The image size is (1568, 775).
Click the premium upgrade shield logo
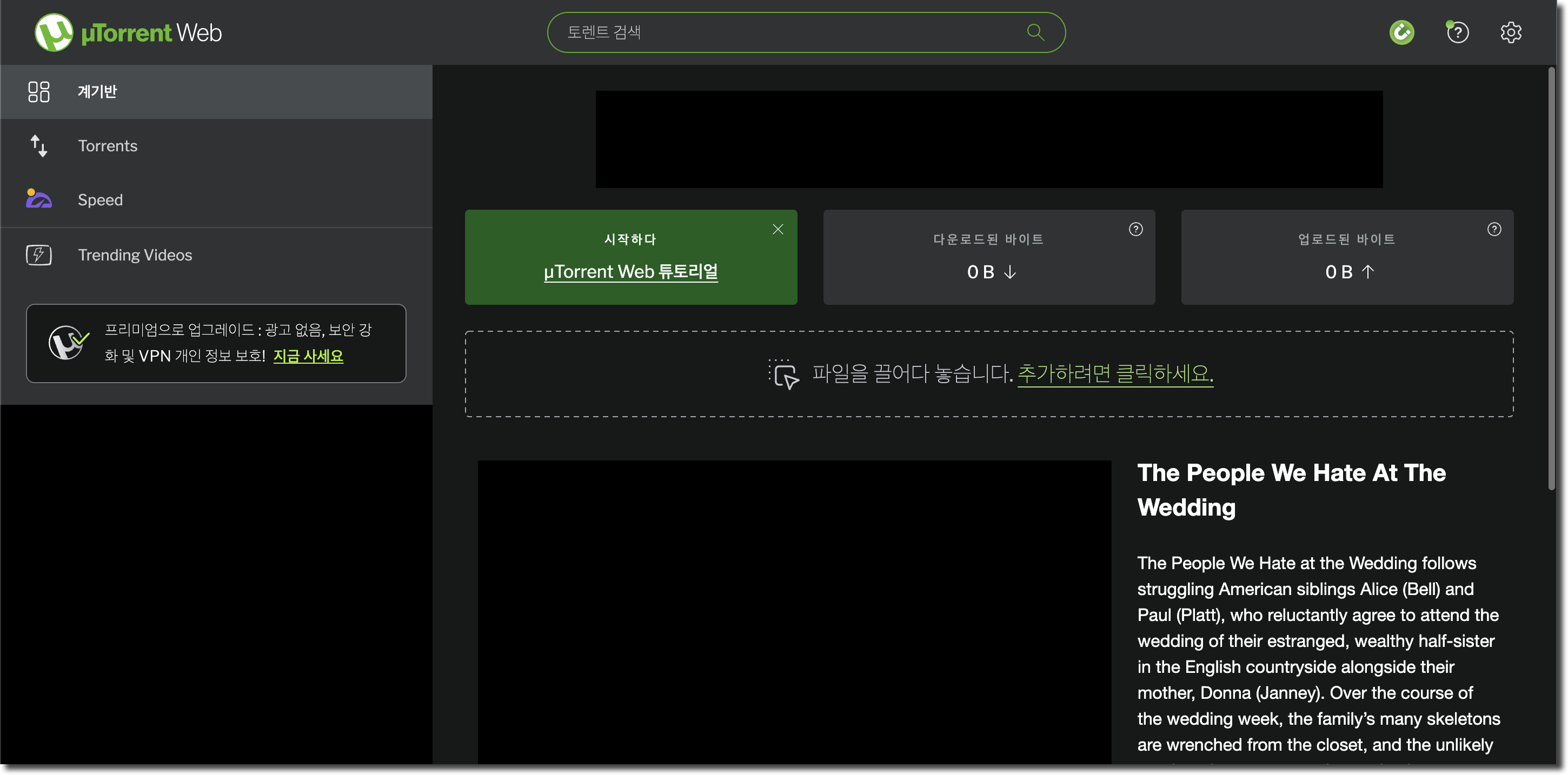click(69, 343)
